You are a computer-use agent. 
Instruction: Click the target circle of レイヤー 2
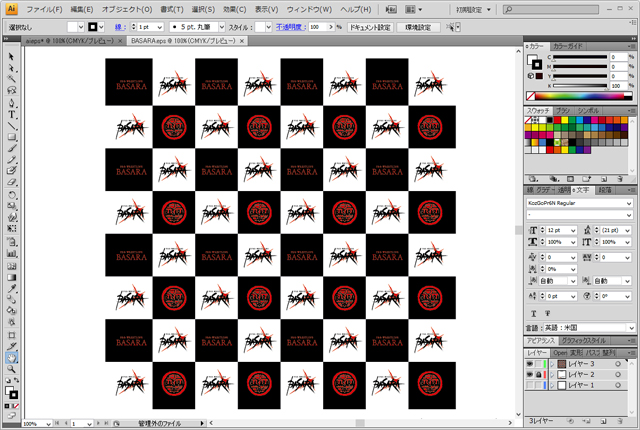(618, 374)
